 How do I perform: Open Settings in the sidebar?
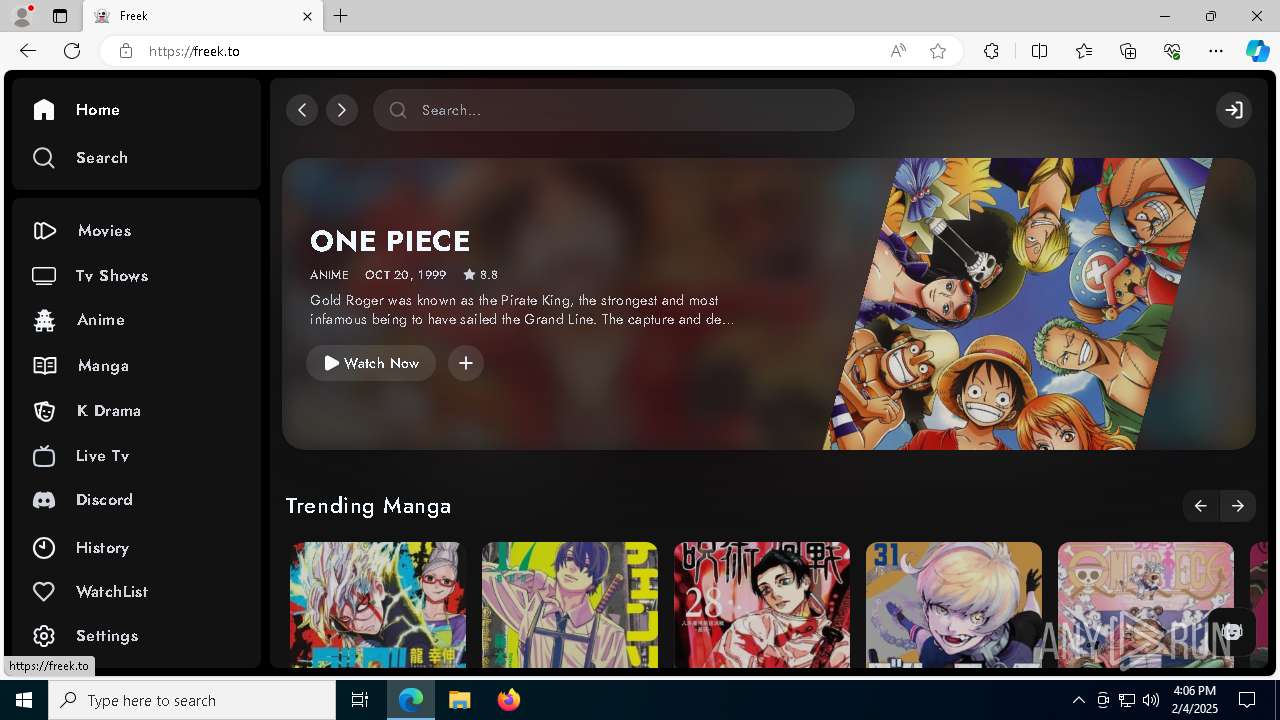click(x=84, y=636)
